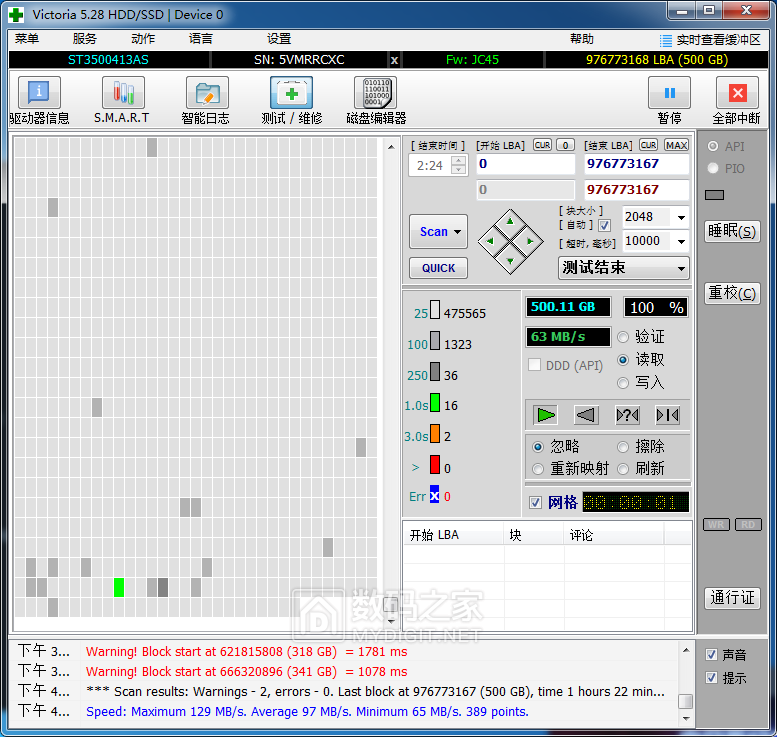Click the 0 button beside start LBA

[565, 145]
